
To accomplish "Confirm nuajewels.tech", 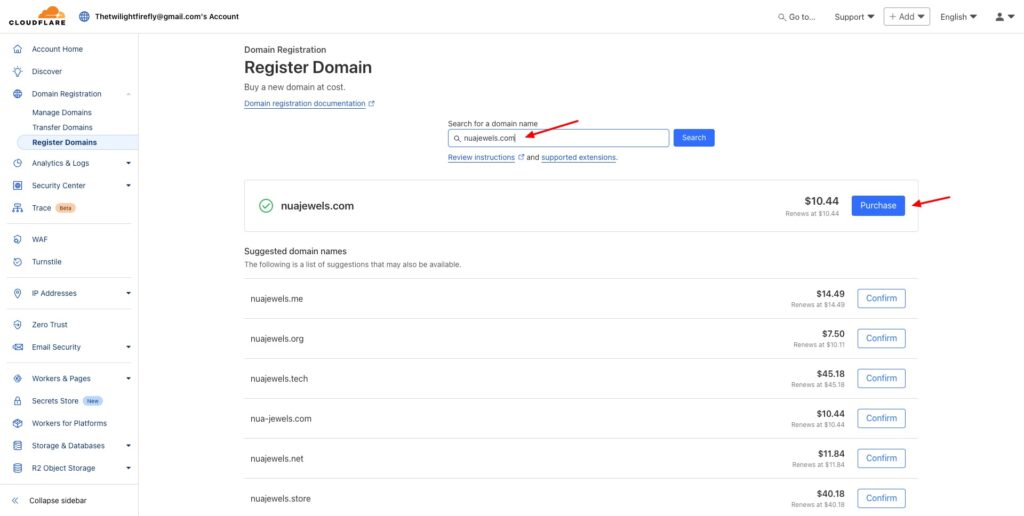I will coord(881,378).
